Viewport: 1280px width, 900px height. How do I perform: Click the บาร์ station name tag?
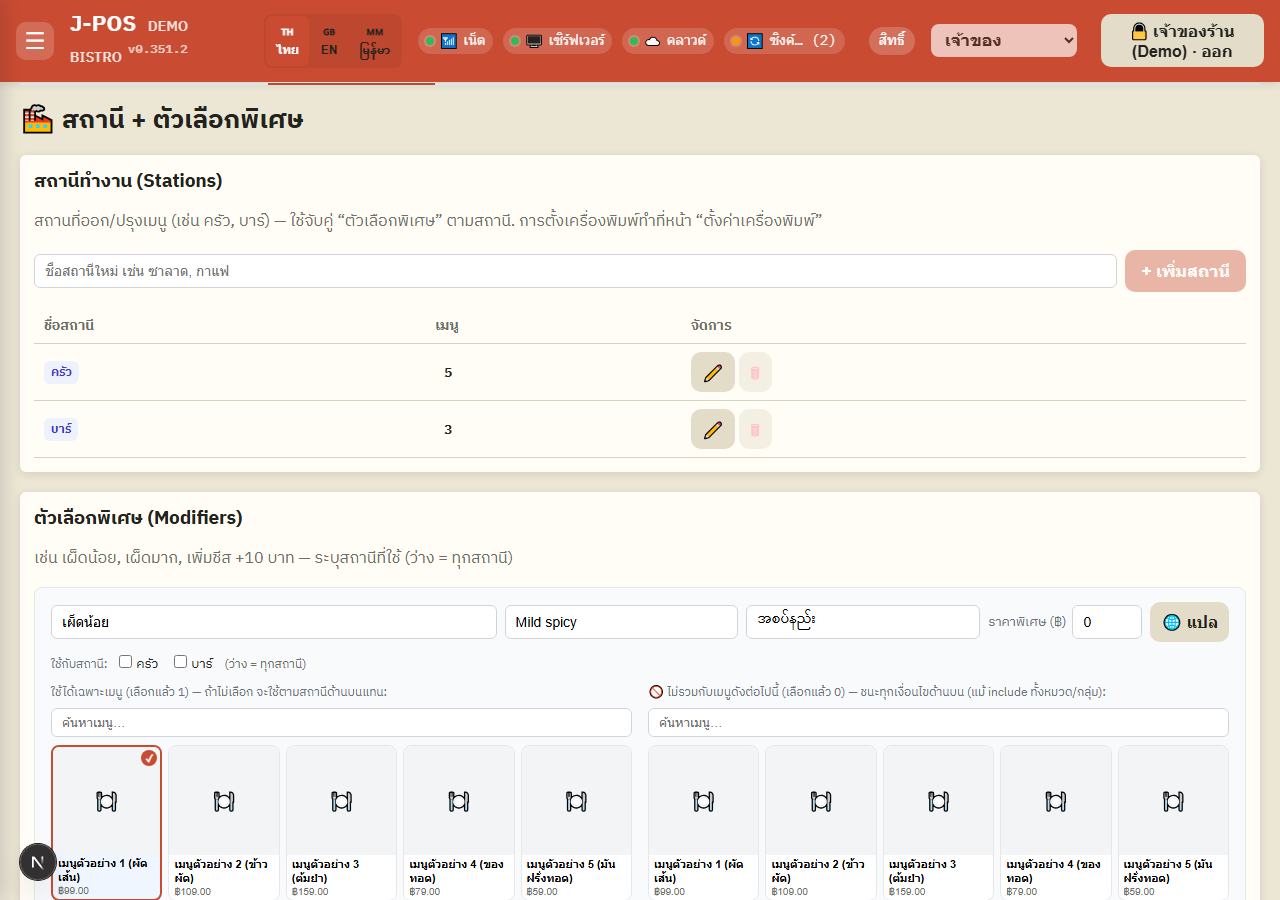(61, 429)
